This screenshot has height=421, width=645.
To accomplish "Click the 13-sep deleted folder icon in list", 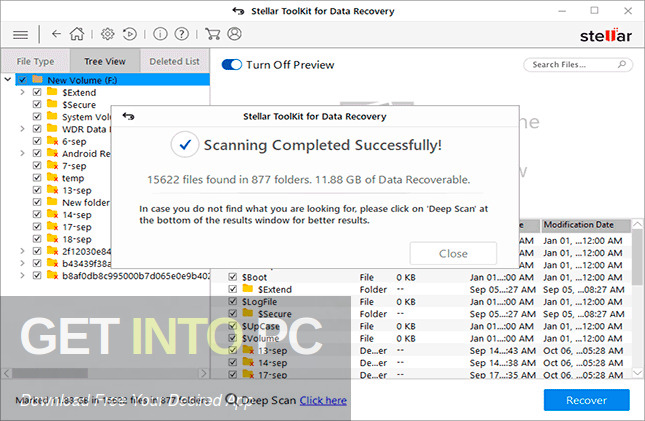I will coord(248,350).
